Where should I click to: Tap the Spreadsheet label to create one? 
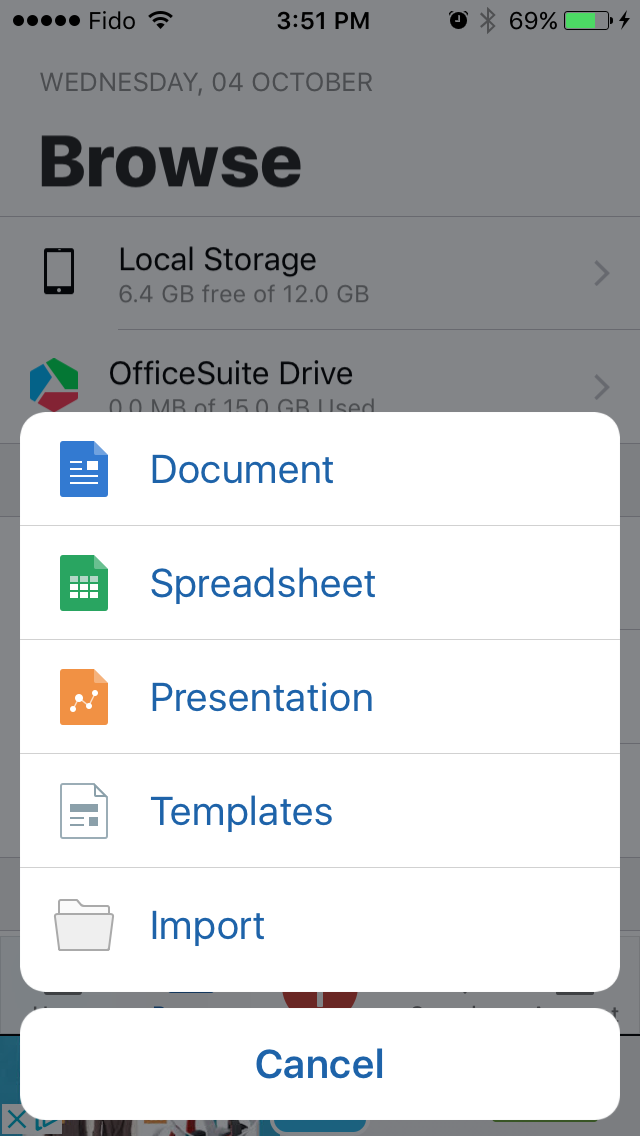[263, 583]
